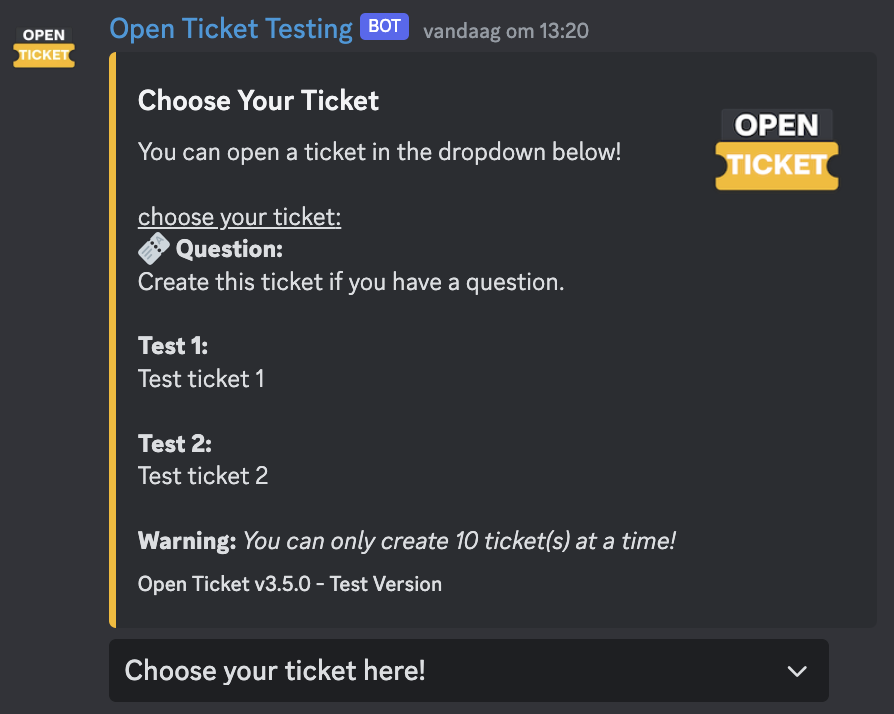Click the dropdown placeholder text Choose your ticket here
Image resolution: width=894 pixels, height=714 pixels.
pyautogui.click(x=275, y=671)
